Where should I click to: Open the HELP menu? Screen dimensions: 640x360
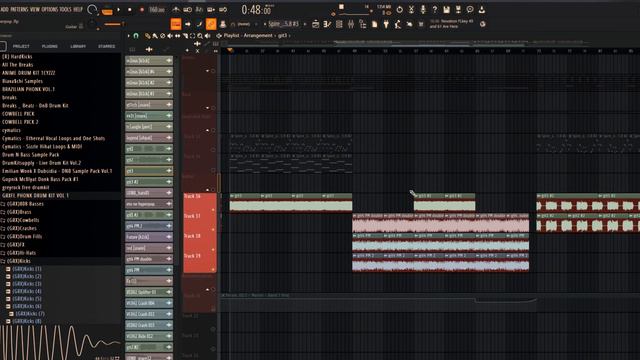(x=78, y=9)
